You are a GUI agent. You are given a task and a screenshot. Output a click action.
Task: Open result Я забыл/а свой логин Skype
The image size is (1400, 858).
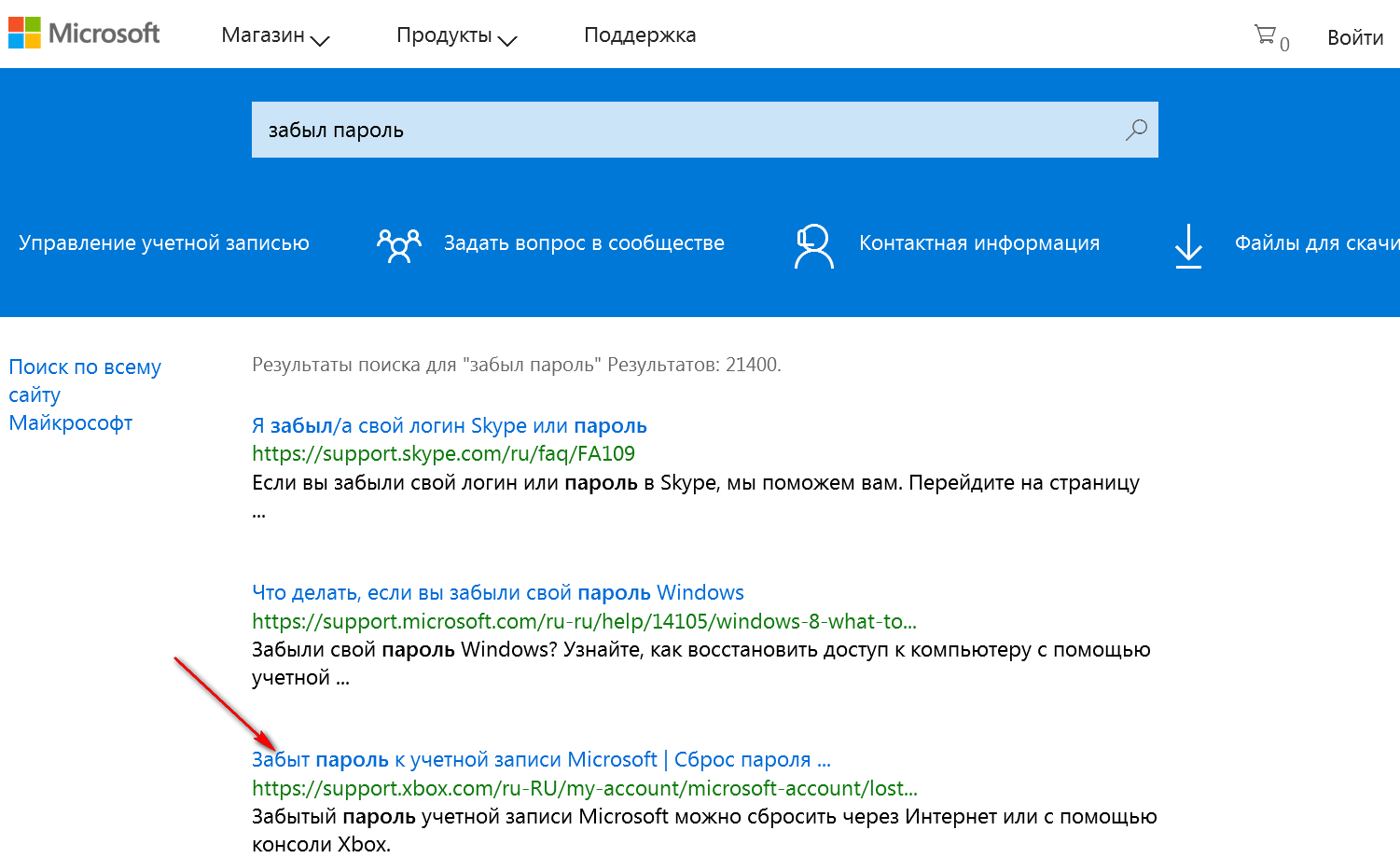[450, 426]
